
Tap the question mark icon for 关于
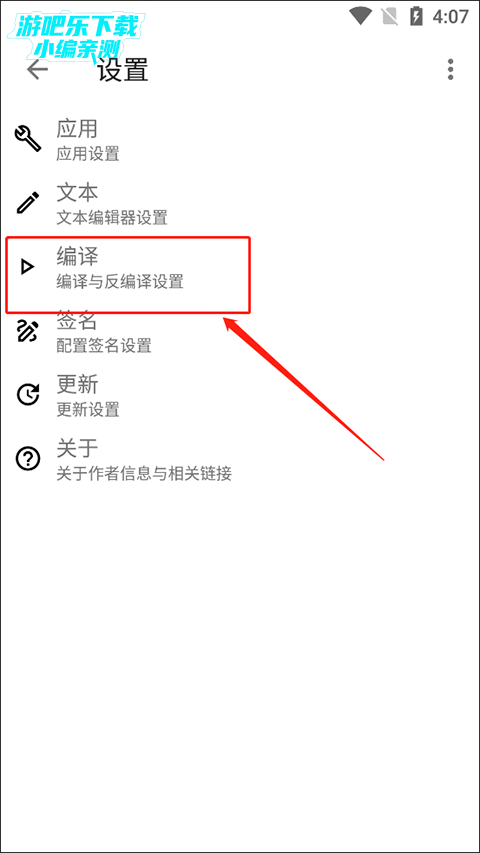click(27, 460)
